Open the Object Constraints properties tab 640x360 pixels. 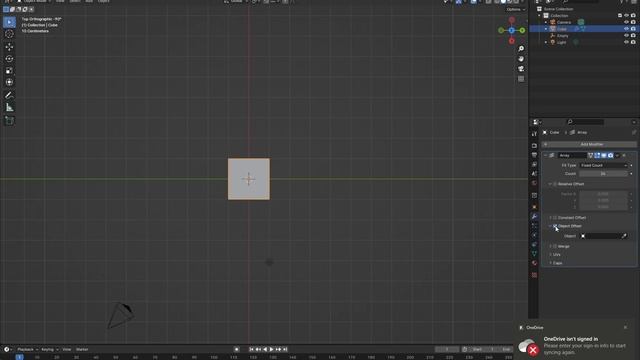534,244
